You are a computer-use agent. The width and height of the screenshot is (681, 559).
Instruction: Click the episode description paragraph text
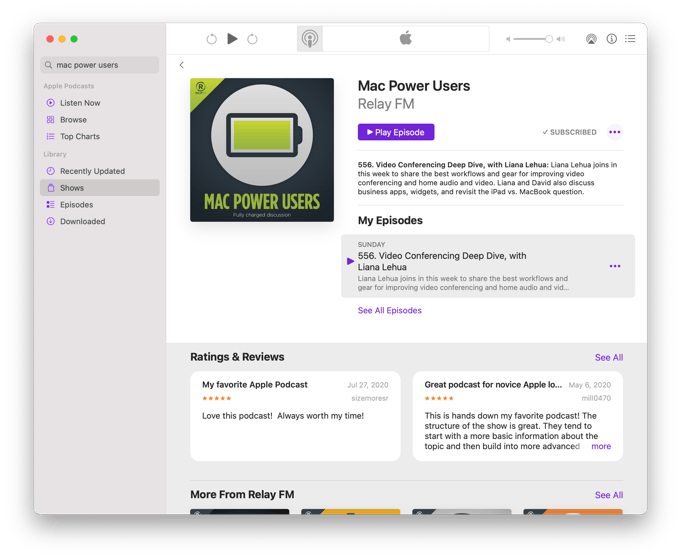click(488, 179)
